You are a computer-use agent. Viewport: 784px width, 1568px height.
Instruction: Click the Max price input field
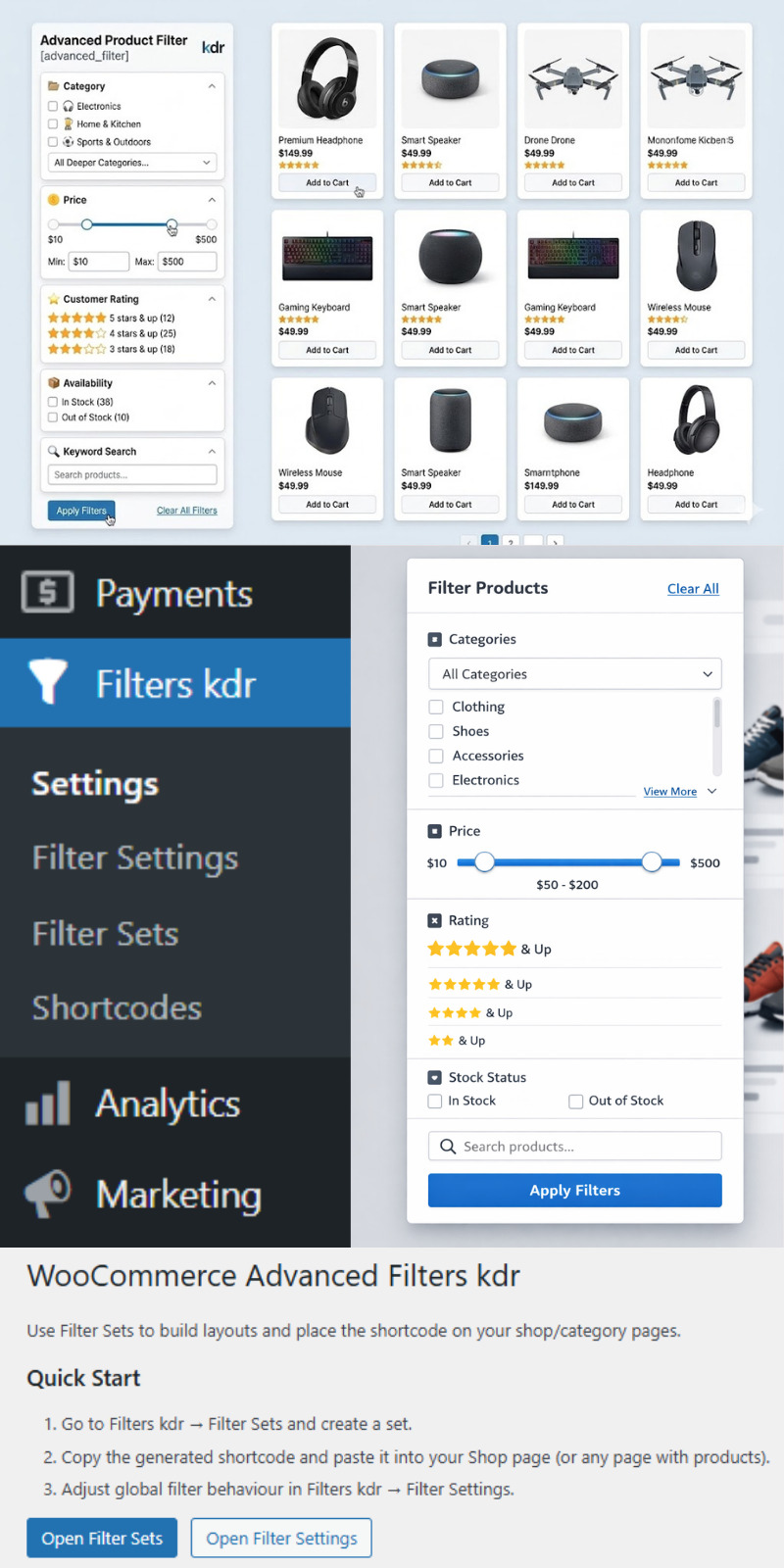click(187, 262)
